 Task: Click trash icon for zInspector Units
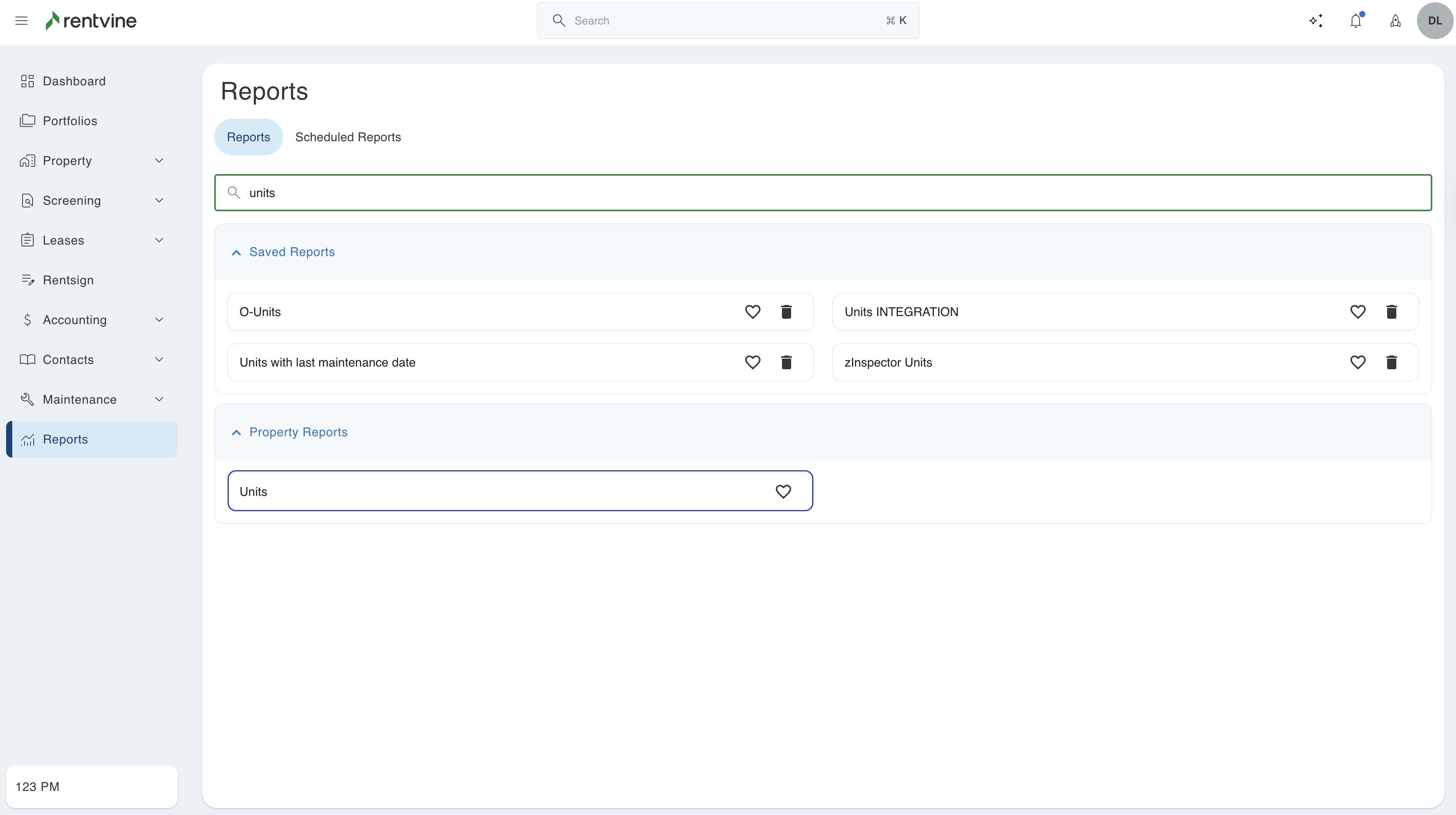tap(1392, 362)
